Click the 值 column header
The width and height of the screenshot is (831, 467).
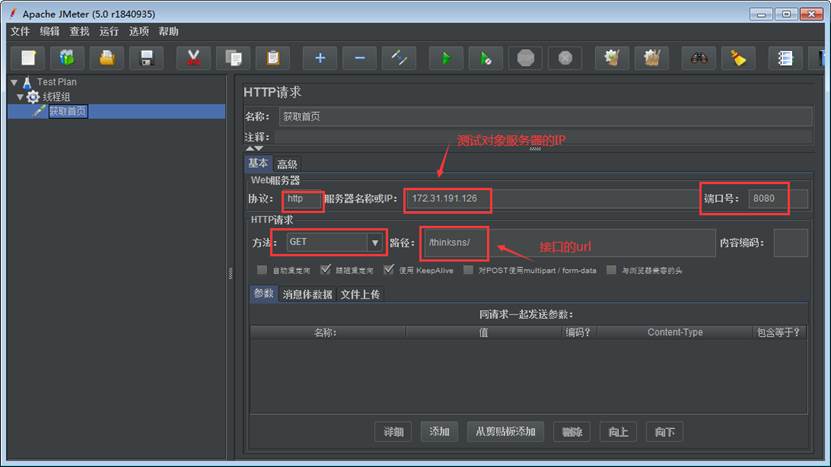click(483, 332)
